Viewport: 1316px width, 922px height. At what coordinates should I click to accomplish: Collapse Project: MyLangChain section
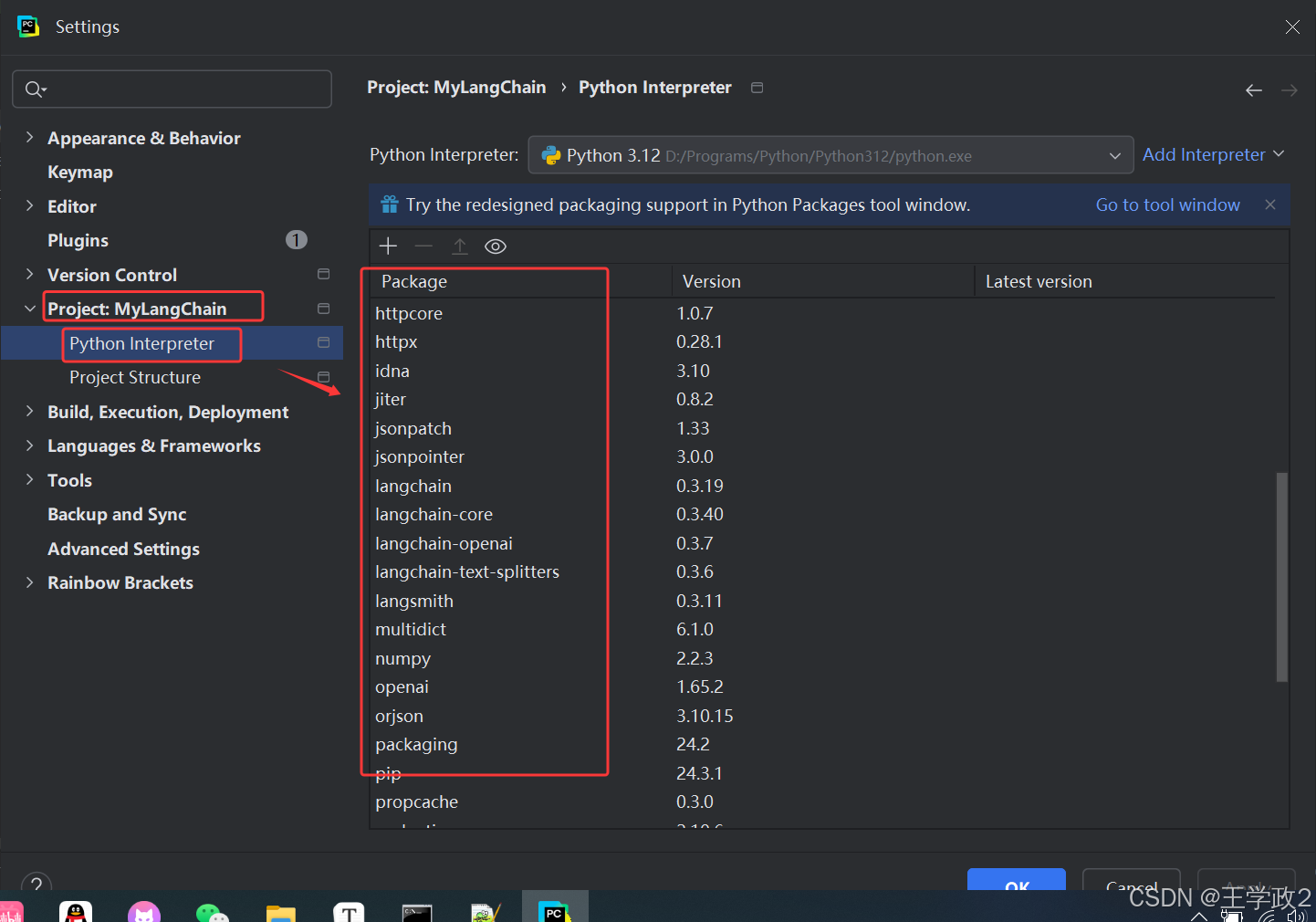tap(30, 309)
